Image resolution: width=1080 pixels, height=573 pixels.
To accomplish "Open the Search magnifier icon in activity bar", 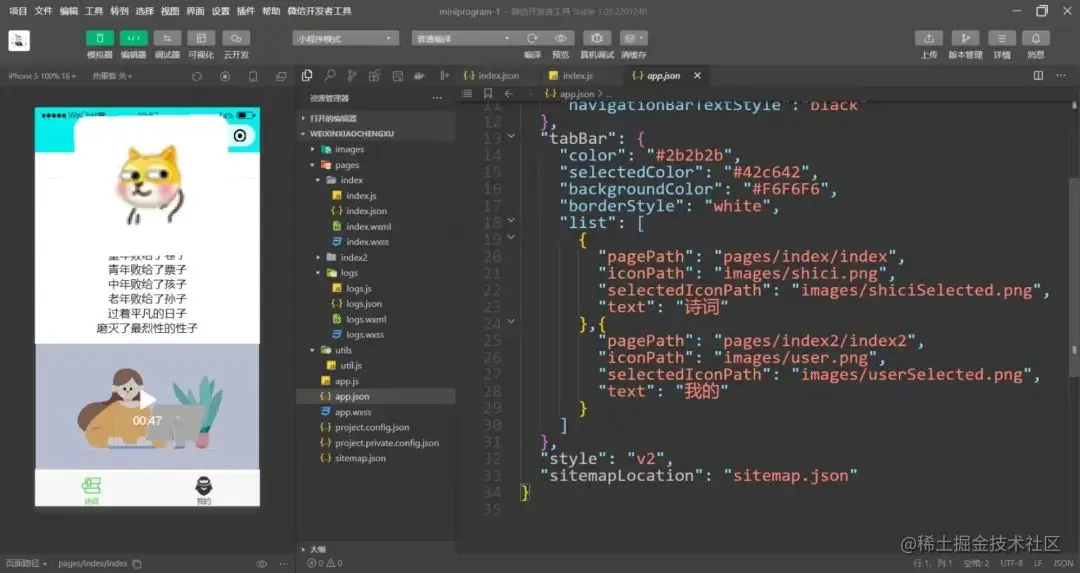I will (x=330, y=76).
